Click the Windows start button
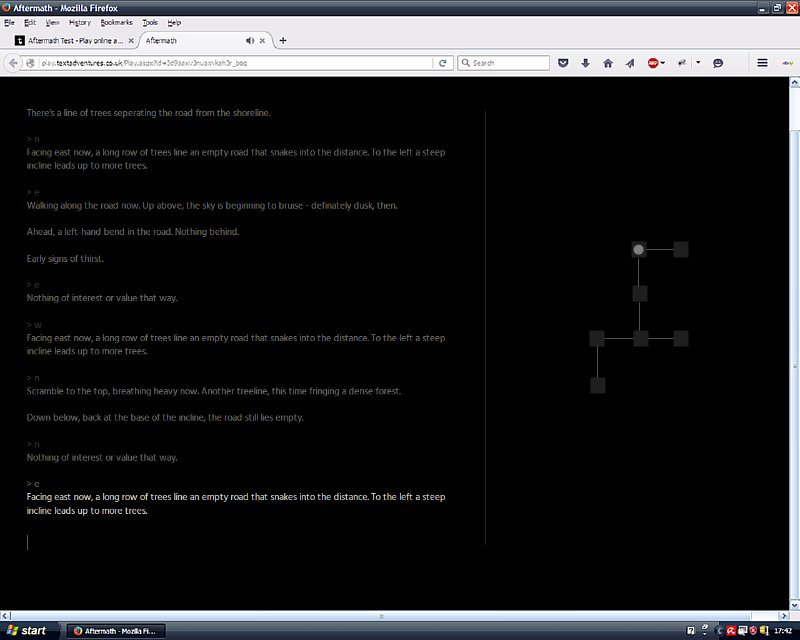The width and height of the screenshot is (800, 640). coord(26,631)
